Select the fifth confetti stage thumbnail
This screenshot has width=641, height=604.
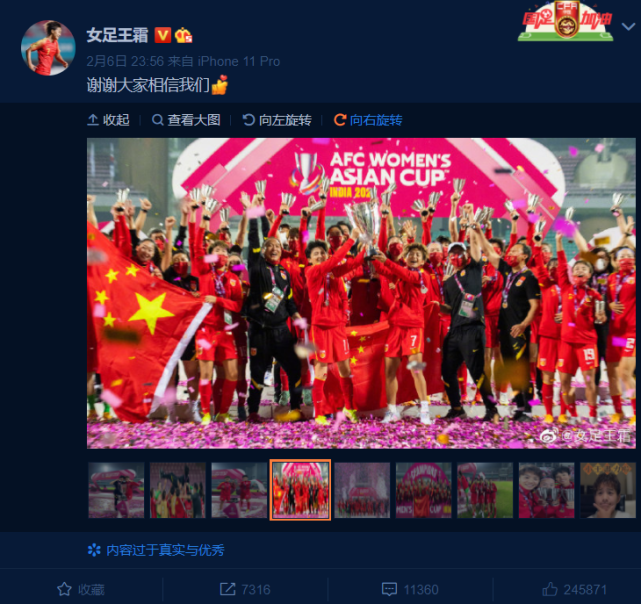[362, 490]
